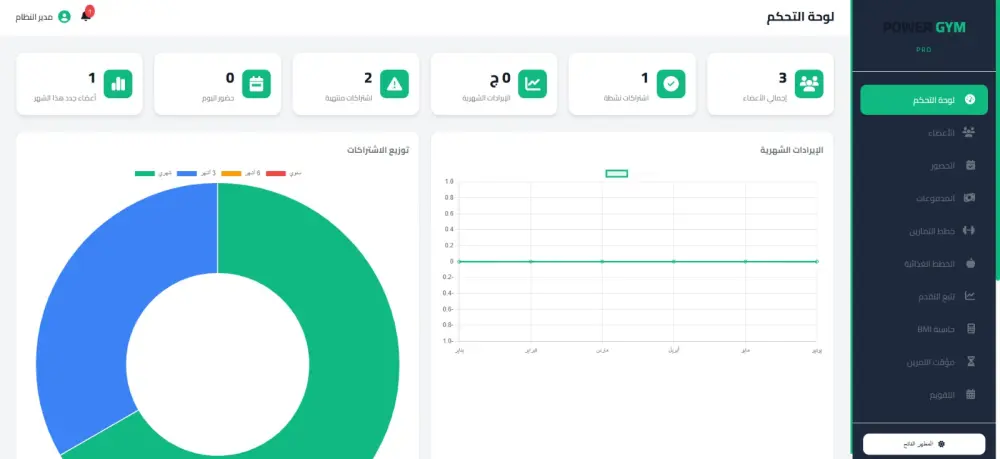This screenshot has width=1000, height=459.
Task: Toggle the blue 3 أشهر legend swatch
Action: [x=186, y=173]
